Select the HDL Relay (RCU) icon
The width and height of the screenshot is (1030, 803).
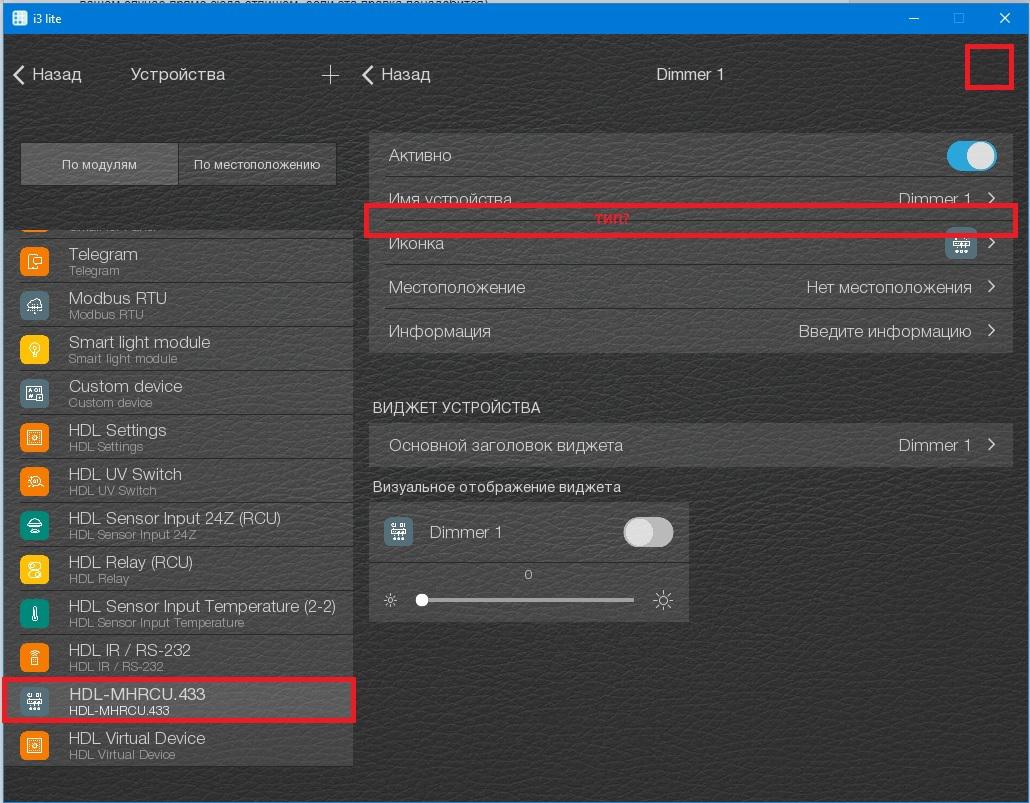(x=35, y=570)
